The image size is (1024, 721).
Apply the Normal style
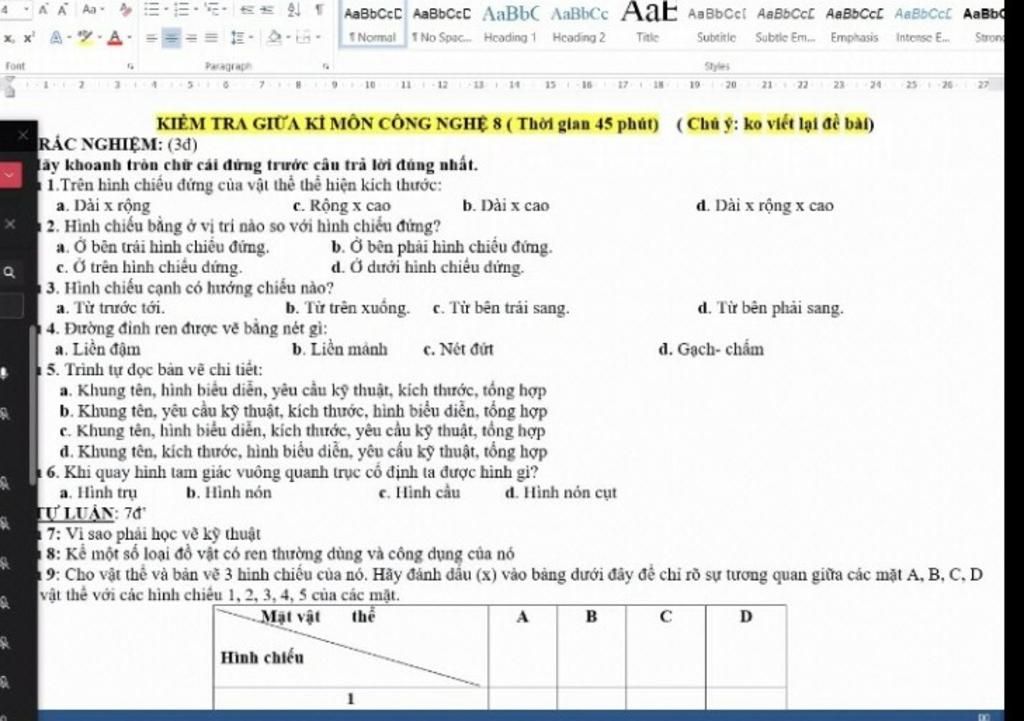(x=372, y=24)
